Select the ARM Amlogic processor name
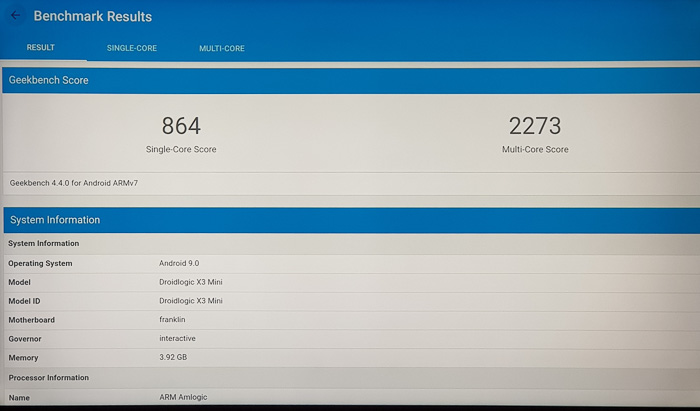This screenshot has height=411, width=700. [x=183, y=397]
